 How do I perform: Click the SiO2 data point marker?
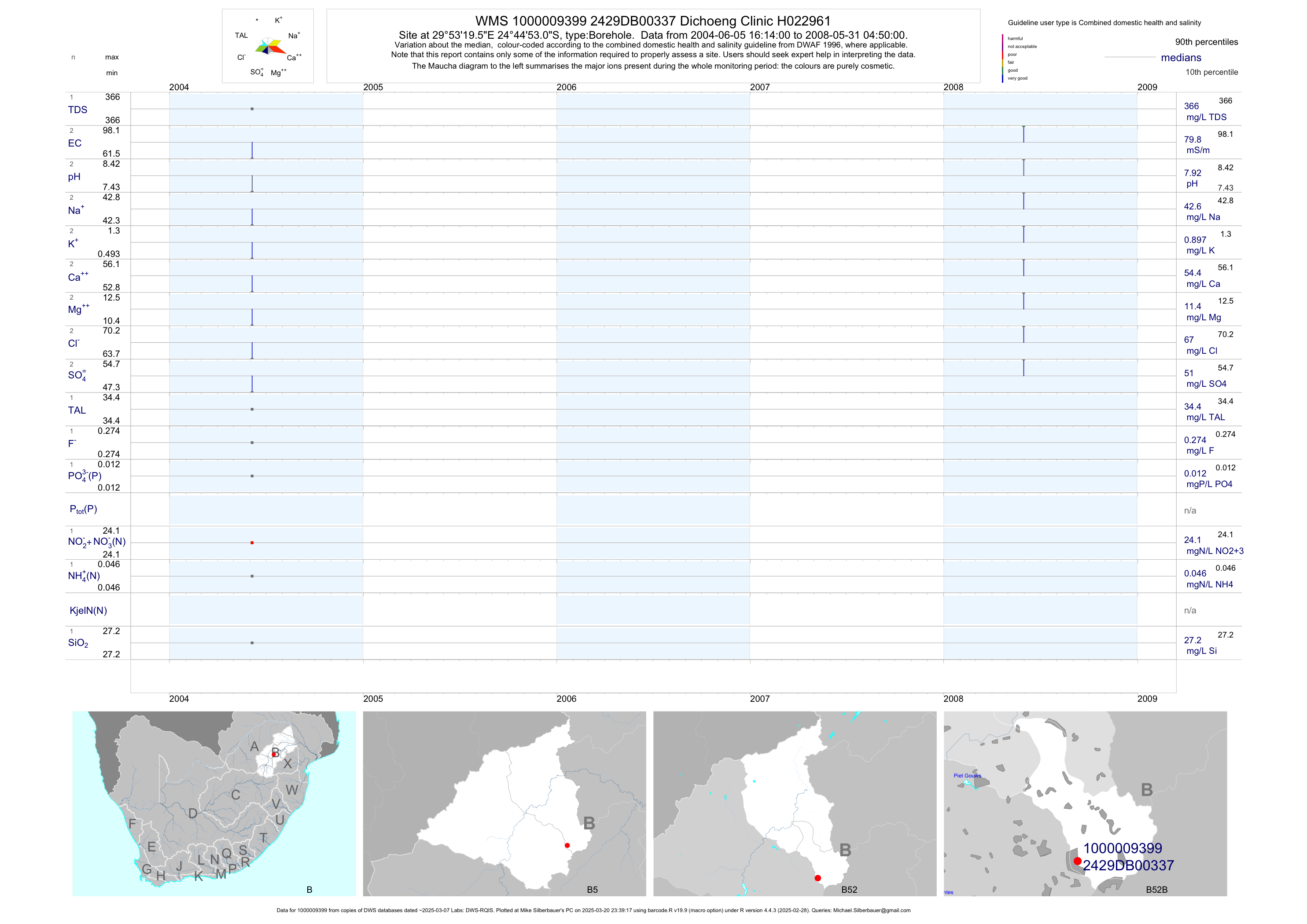point(252,643)
